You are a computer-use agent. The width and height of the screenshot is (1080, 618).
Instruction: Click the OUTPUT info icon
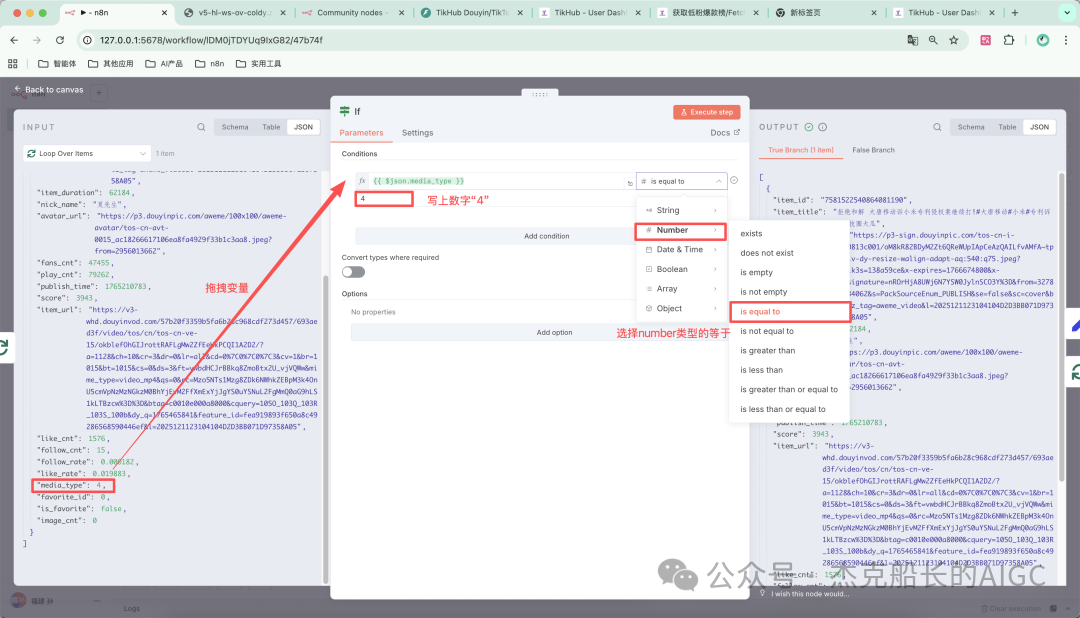[x=822, y=127]
